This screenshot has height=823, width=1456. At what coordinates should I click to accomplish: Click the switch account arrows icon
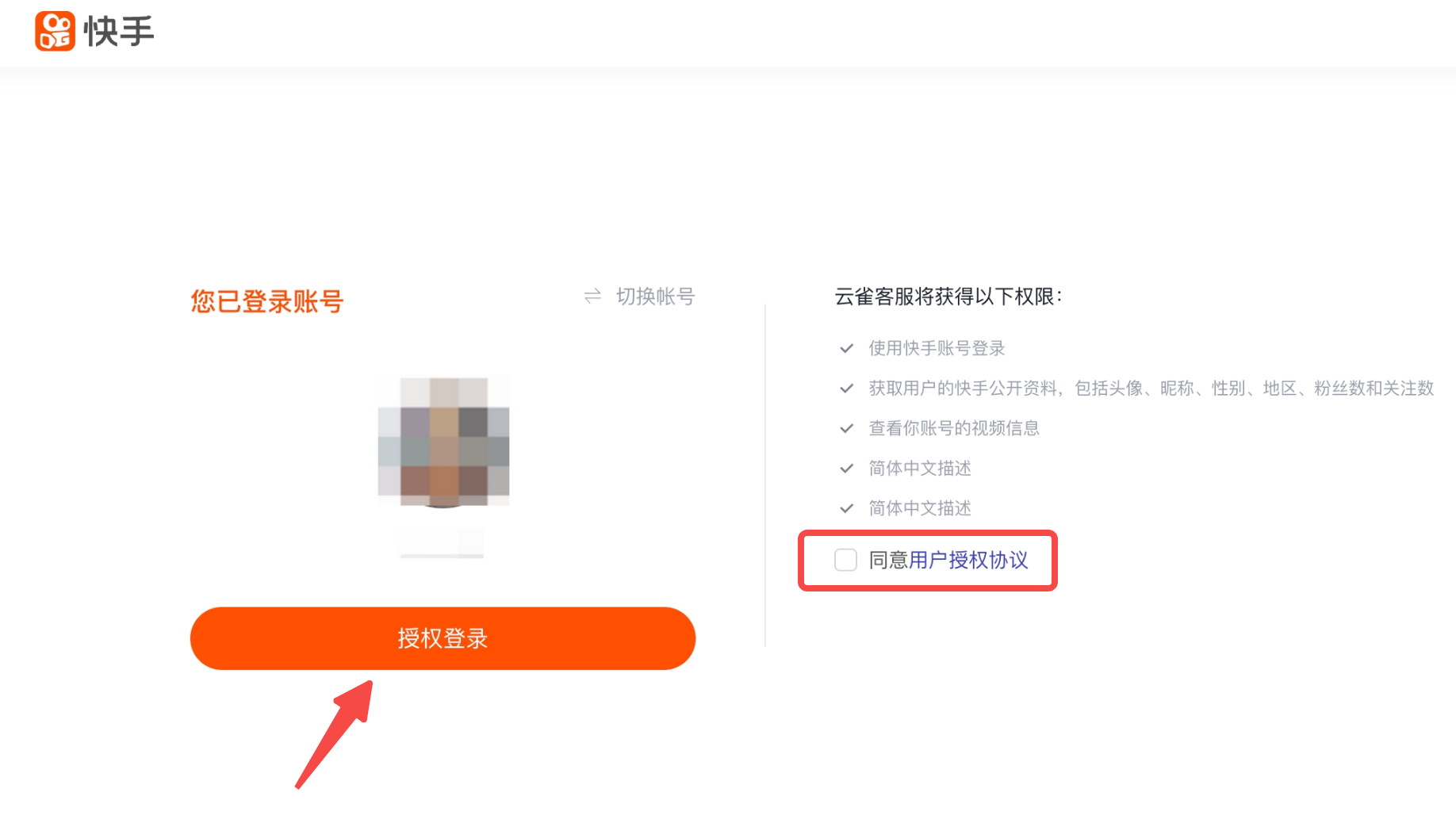pyautogui.click(x=592, y=297)
